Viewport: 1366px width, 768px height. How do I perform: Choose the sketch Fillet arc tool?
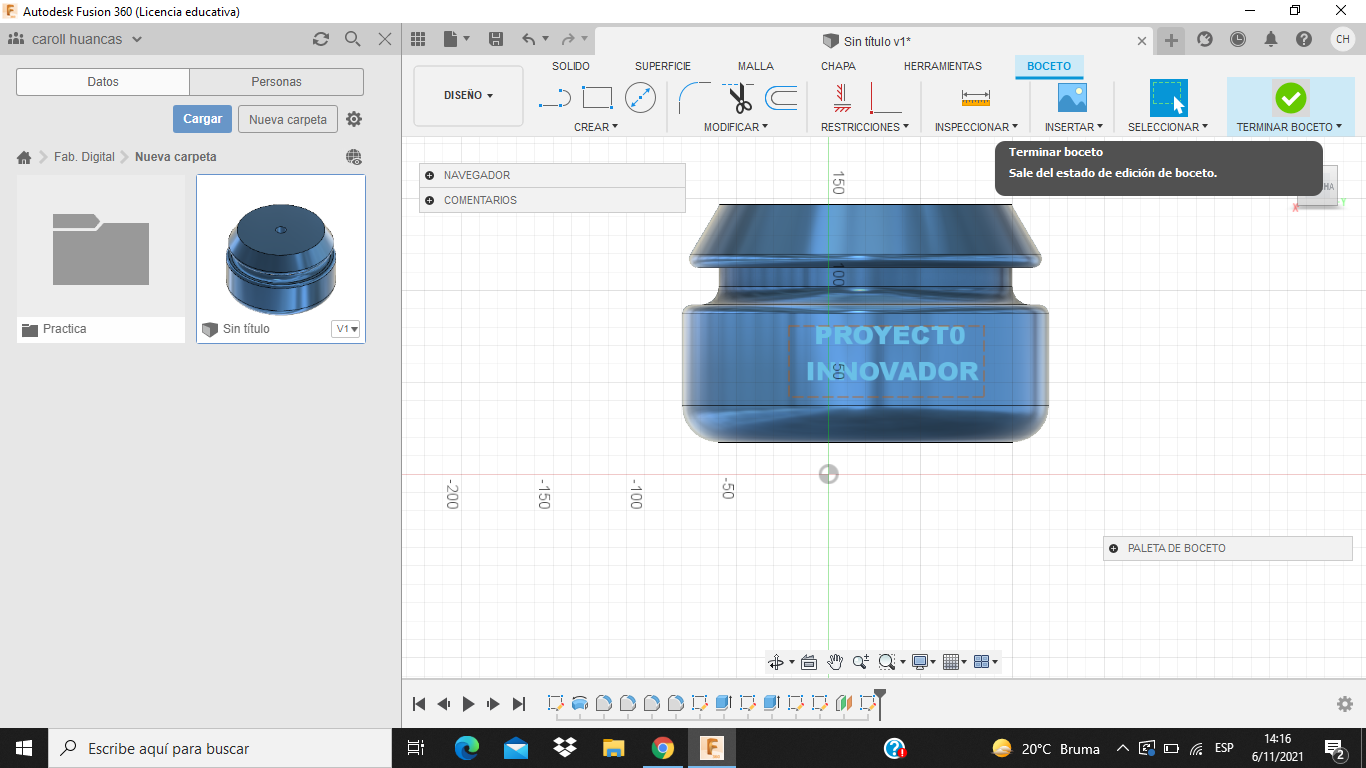click(694, 98)
